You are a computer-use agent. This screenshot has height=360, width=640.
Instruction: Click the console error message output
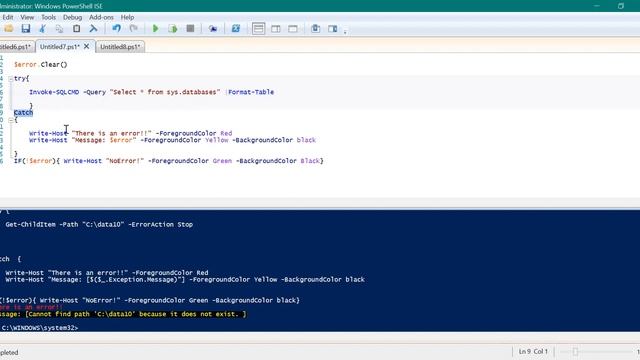pos(123,314)
